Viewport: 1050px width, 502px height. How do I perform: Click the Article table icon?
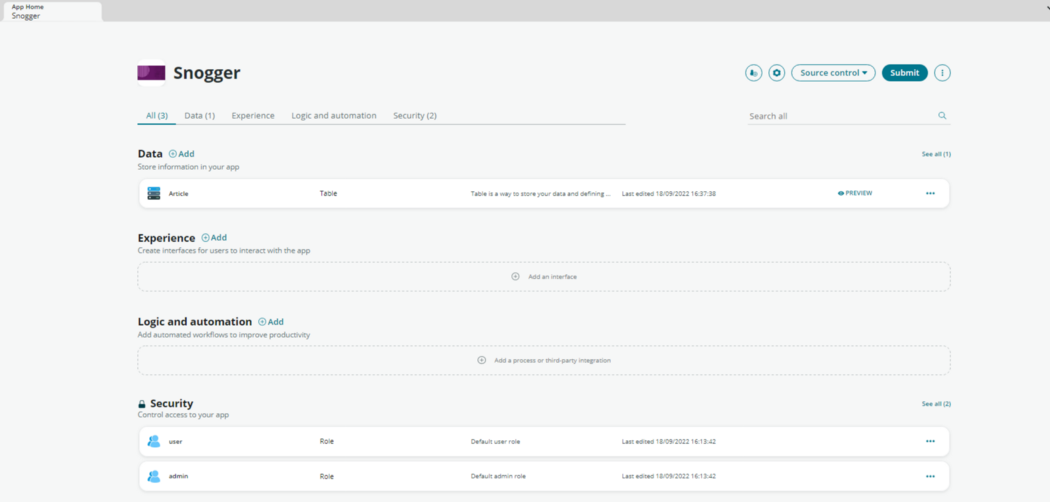[154, 193]
